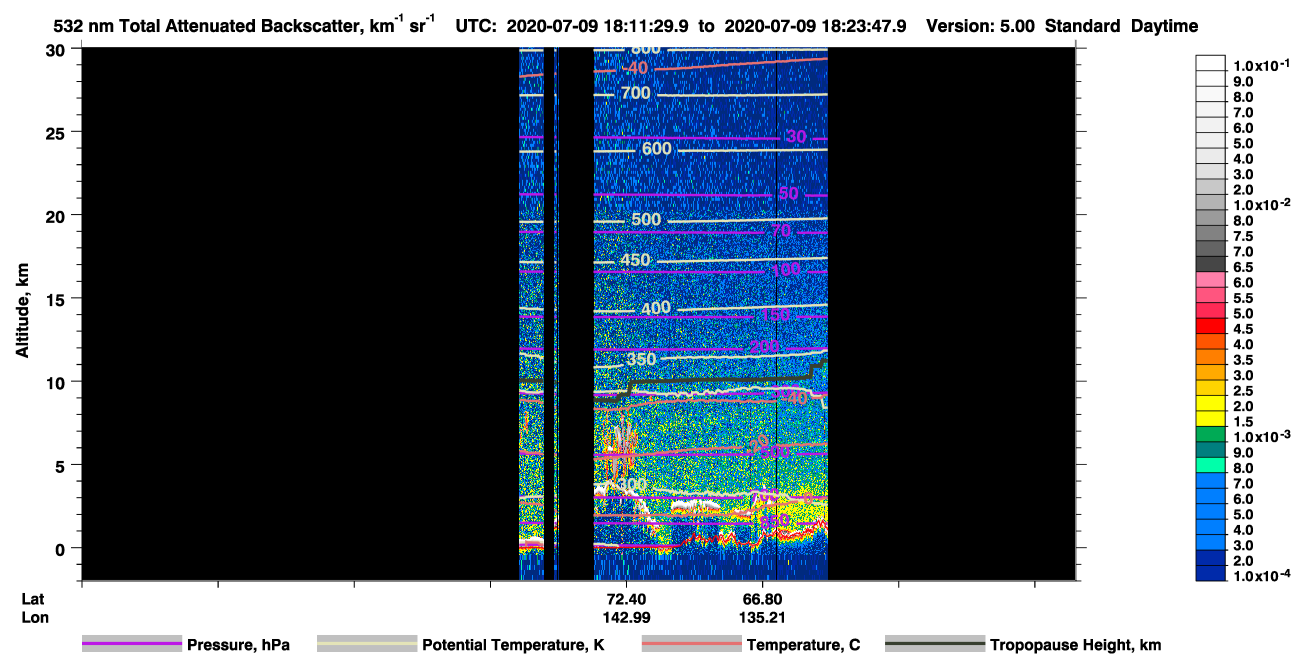Viewport: 1300px width, 667px height.
Task: Click the dark Tropopause Height legend line sample
Action: click(x=934, y=644)
